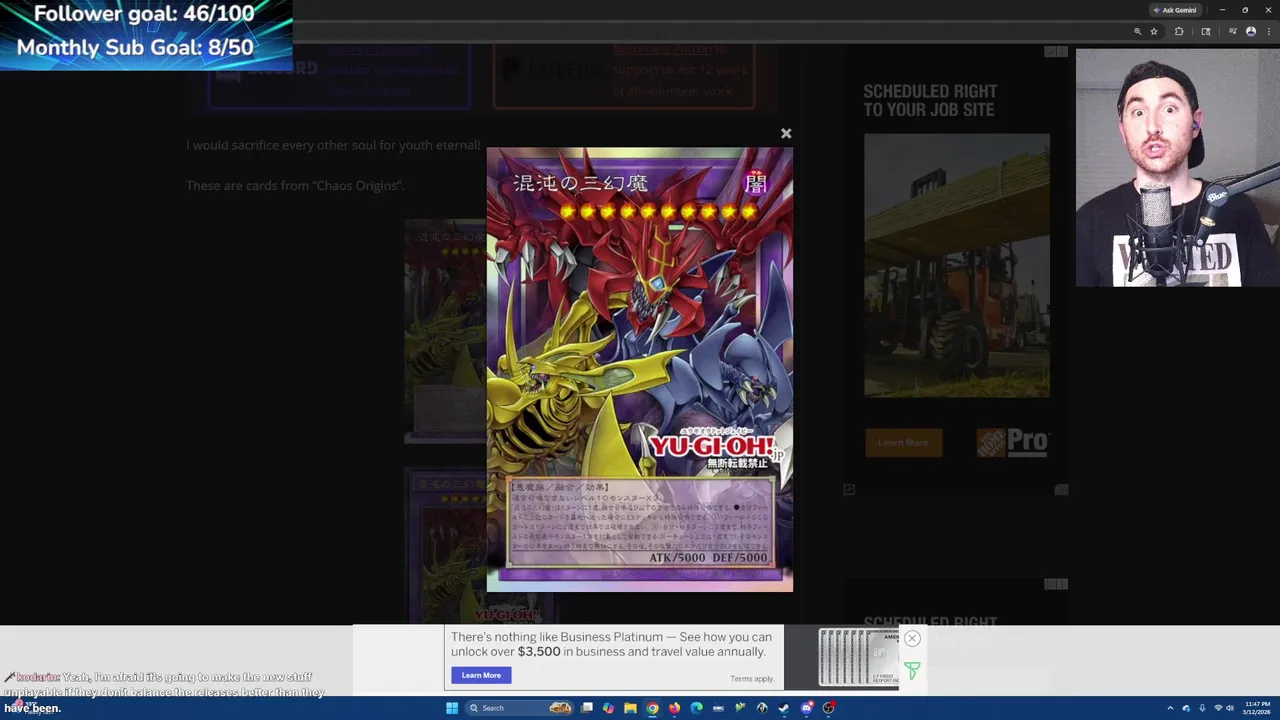
Task: Open the Windows Start menu
Action: point(452,708)
